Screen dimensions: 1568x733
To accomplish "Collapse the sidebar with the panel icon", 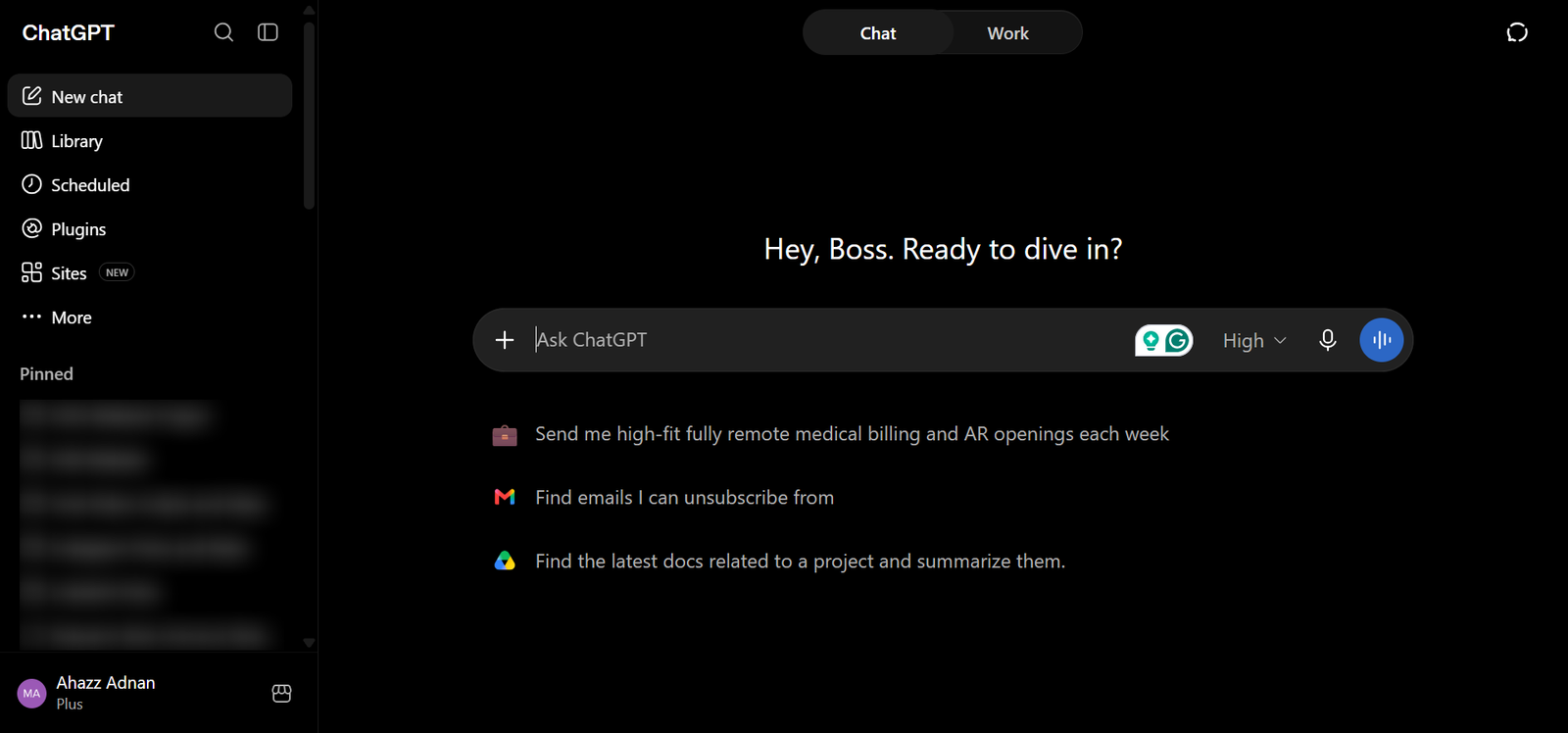I will tap(268, 32).
